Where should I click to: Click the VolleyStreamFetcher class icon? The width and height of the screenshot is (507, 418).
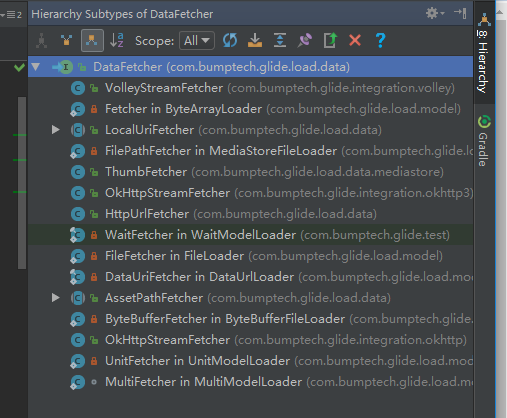(78, 88)
